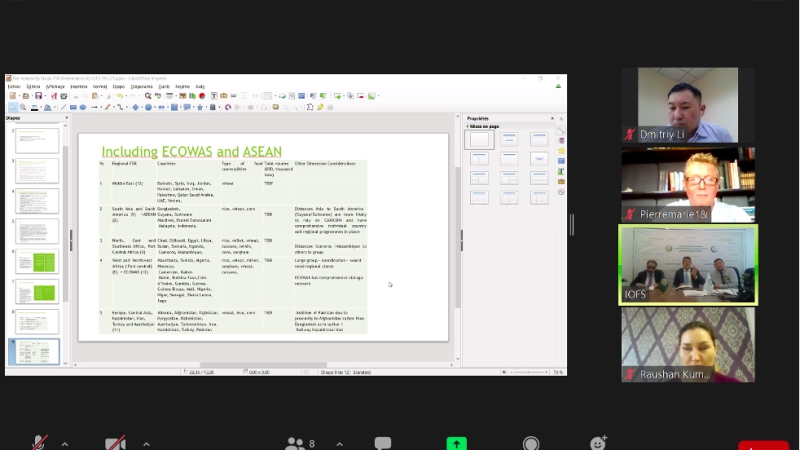The height and width of the screenshot is (450, 800).
Task: Choose the blank slide layout in Propriétés
Action: pos(481,140)
